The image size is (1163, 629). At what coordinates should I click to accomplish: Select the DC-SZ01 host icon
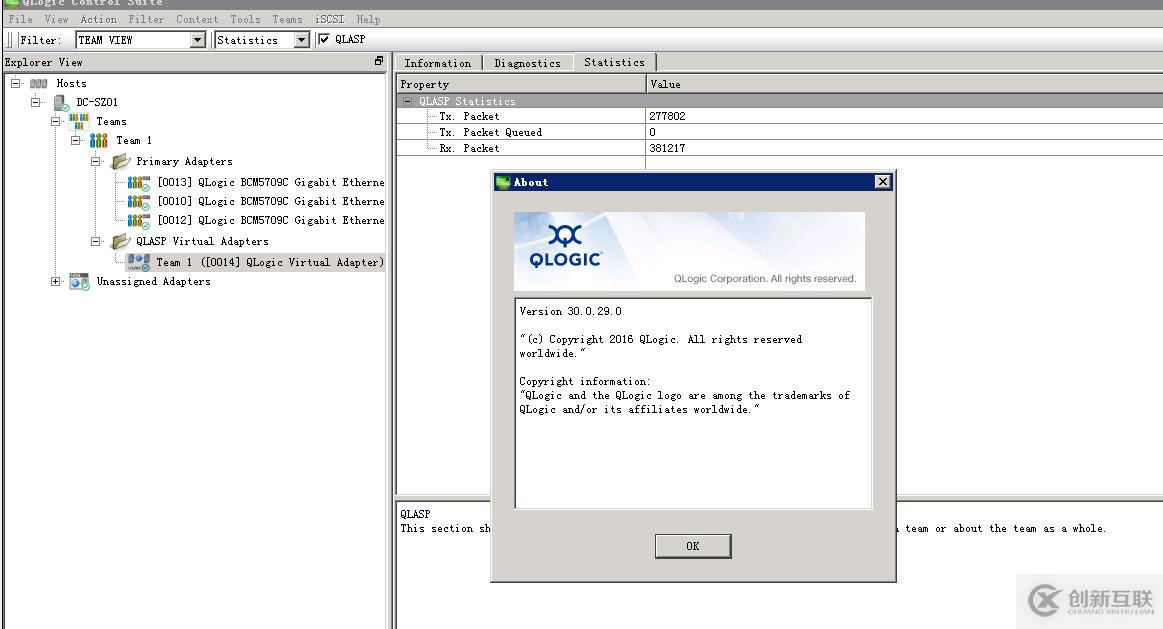[x=60, y=101]
